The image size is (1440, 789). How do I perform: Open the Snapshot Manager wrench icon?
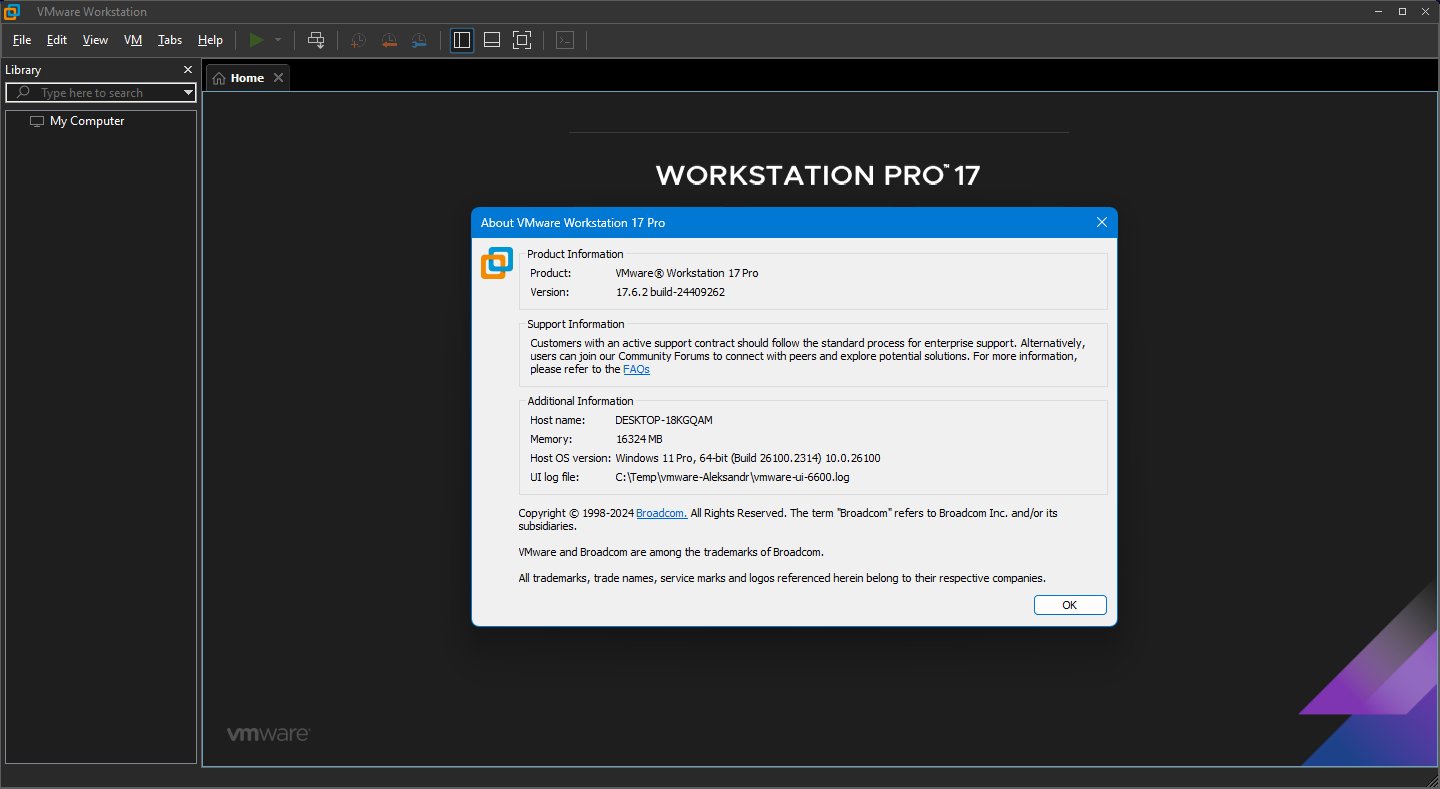coord(419,40)
